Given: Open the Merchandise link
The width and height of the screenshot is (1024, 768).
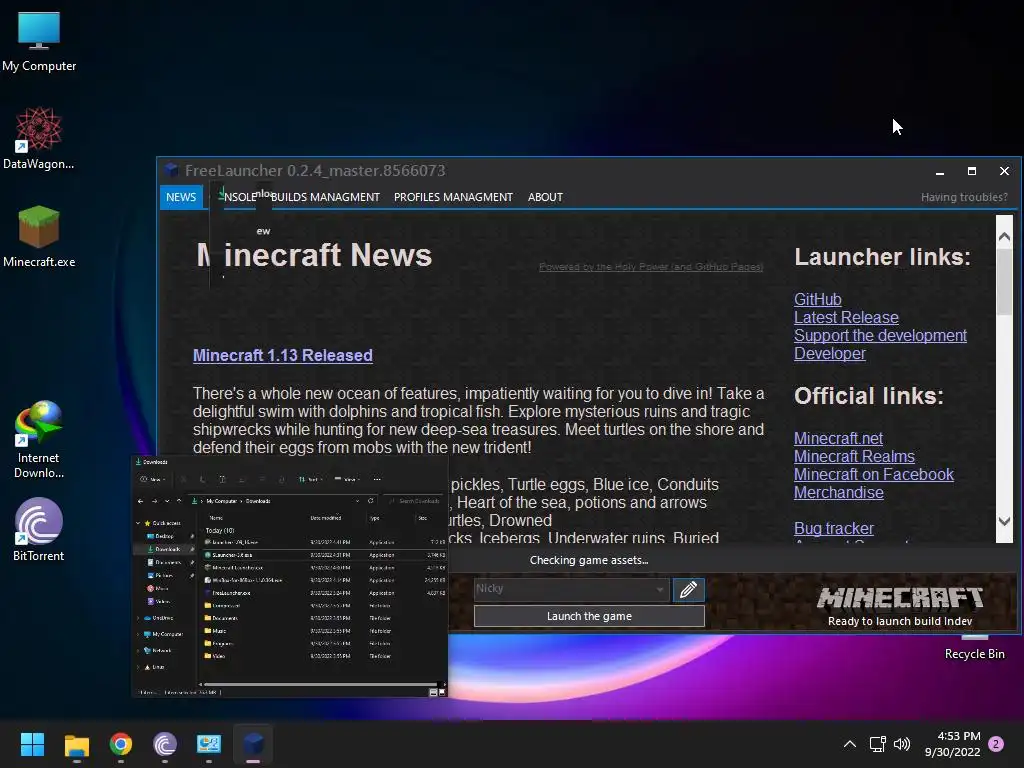Looking at the screenshot, I should (839, 492).
